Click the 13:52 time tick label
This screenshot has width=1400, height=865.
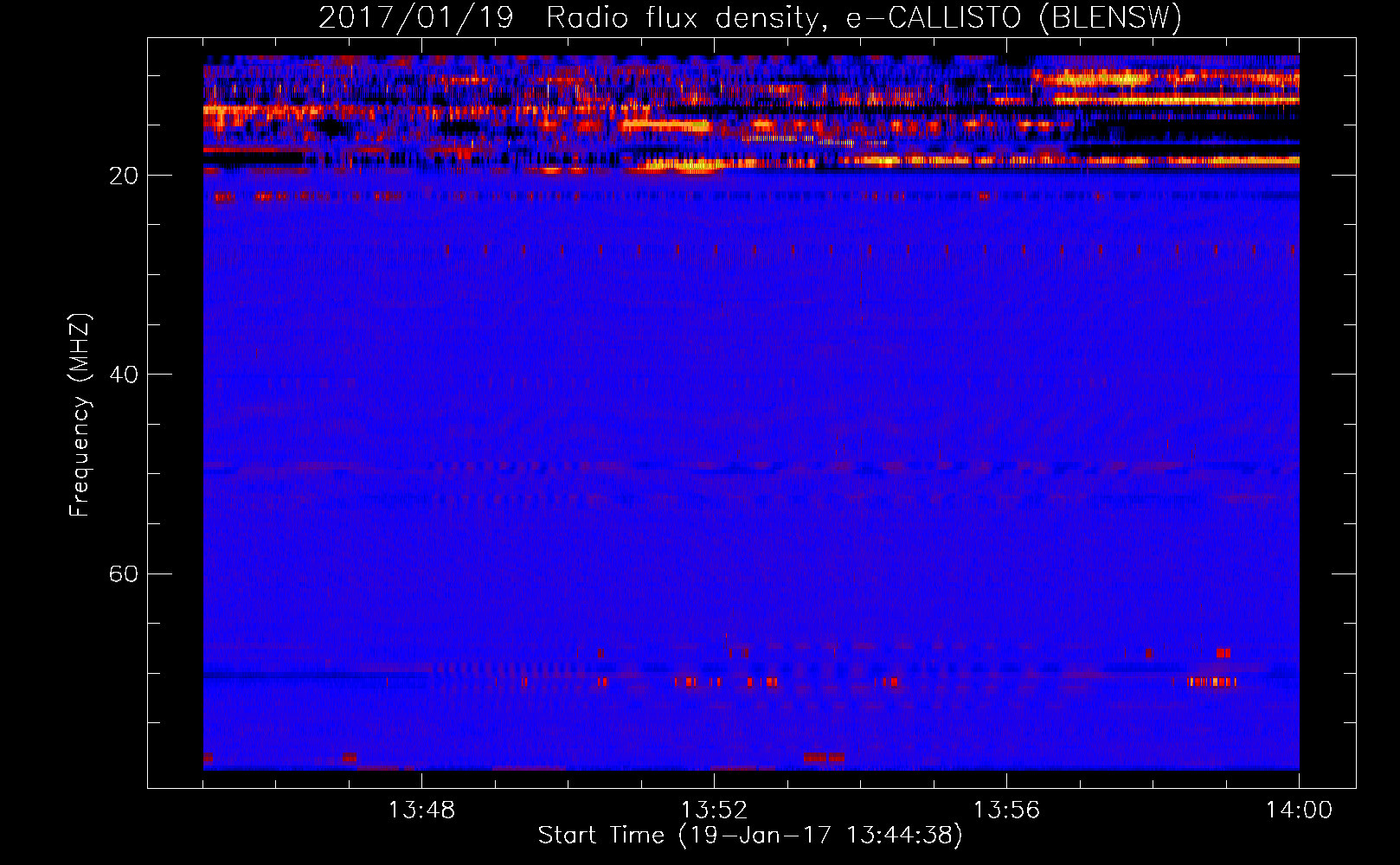pyautogui.click(x=714, y=811)
